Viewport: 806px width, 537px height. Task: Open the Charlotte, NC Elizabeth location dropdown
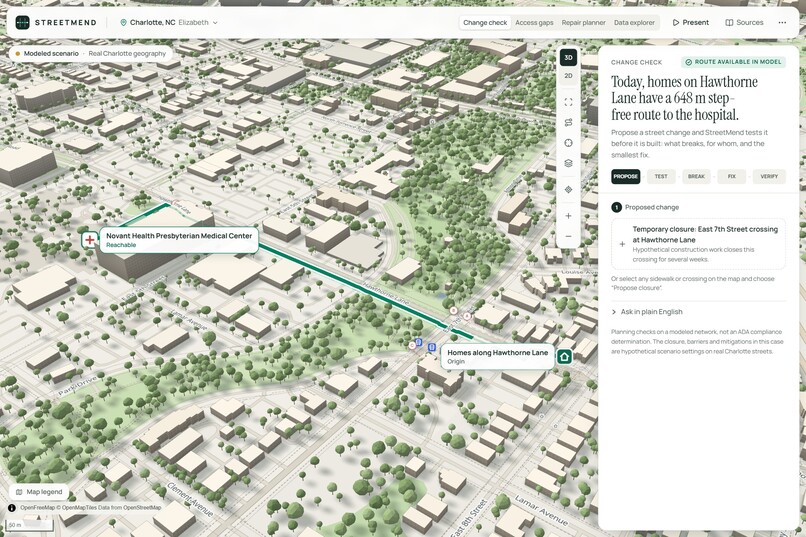click(169, 23)
